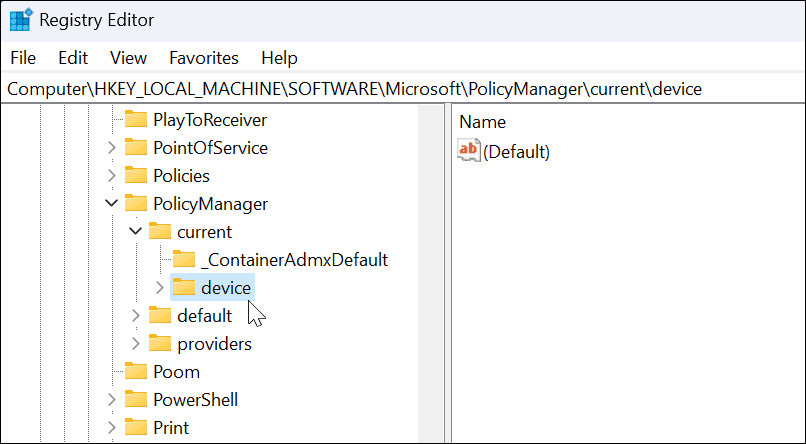Open the File menu

click(x=23, y=58)
